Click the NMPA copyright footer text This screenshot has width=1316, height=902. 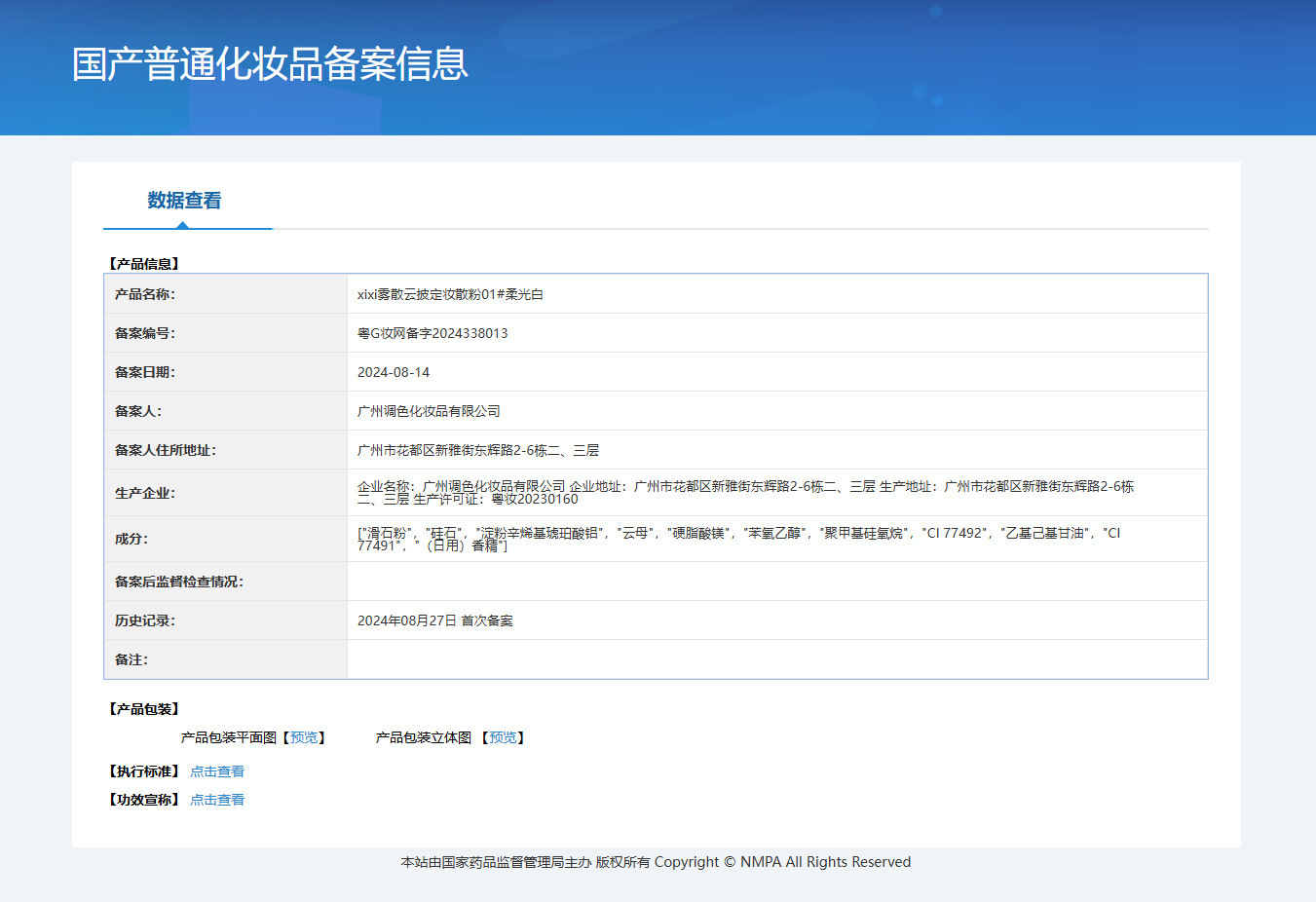point(656,862)
